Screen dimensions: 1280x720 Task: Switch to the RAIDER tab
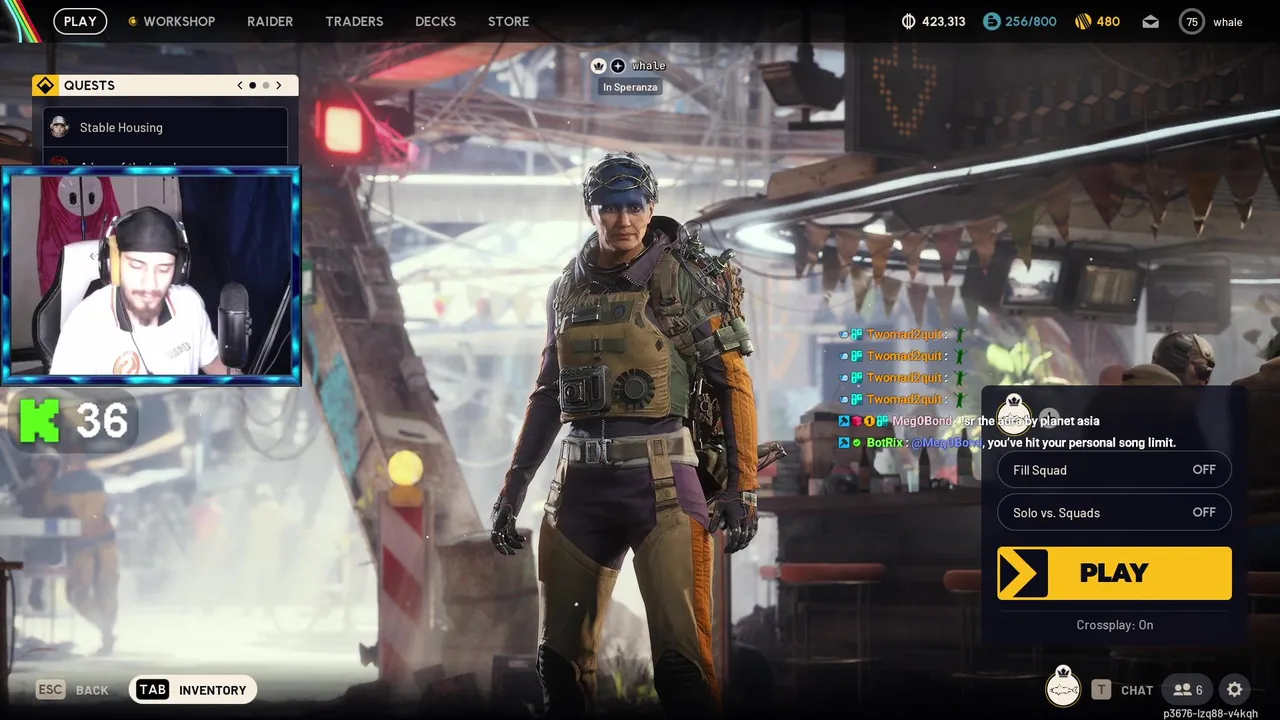(x=270, y=21)
